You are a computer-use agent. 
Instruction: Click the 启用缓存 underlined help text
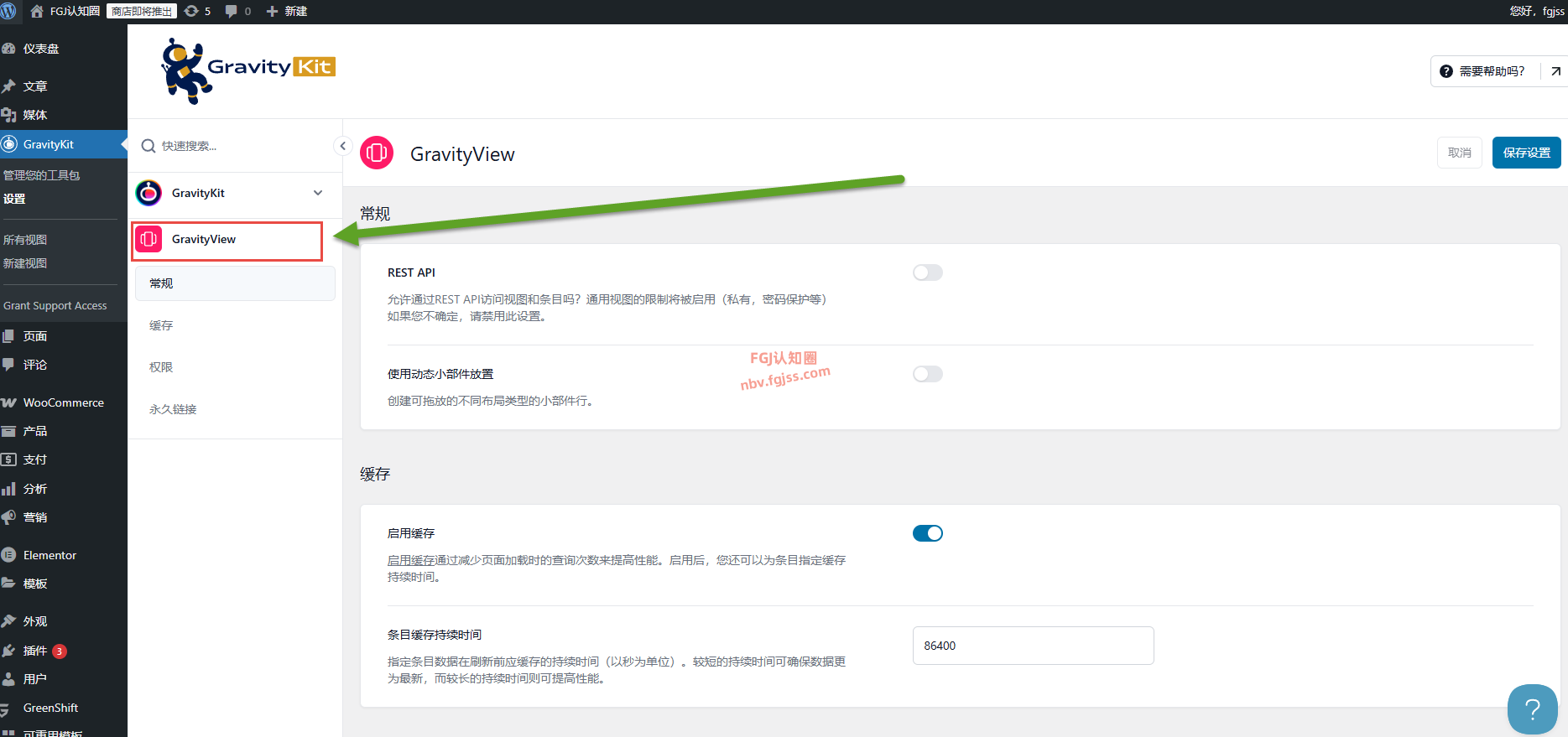pos(411,560)
